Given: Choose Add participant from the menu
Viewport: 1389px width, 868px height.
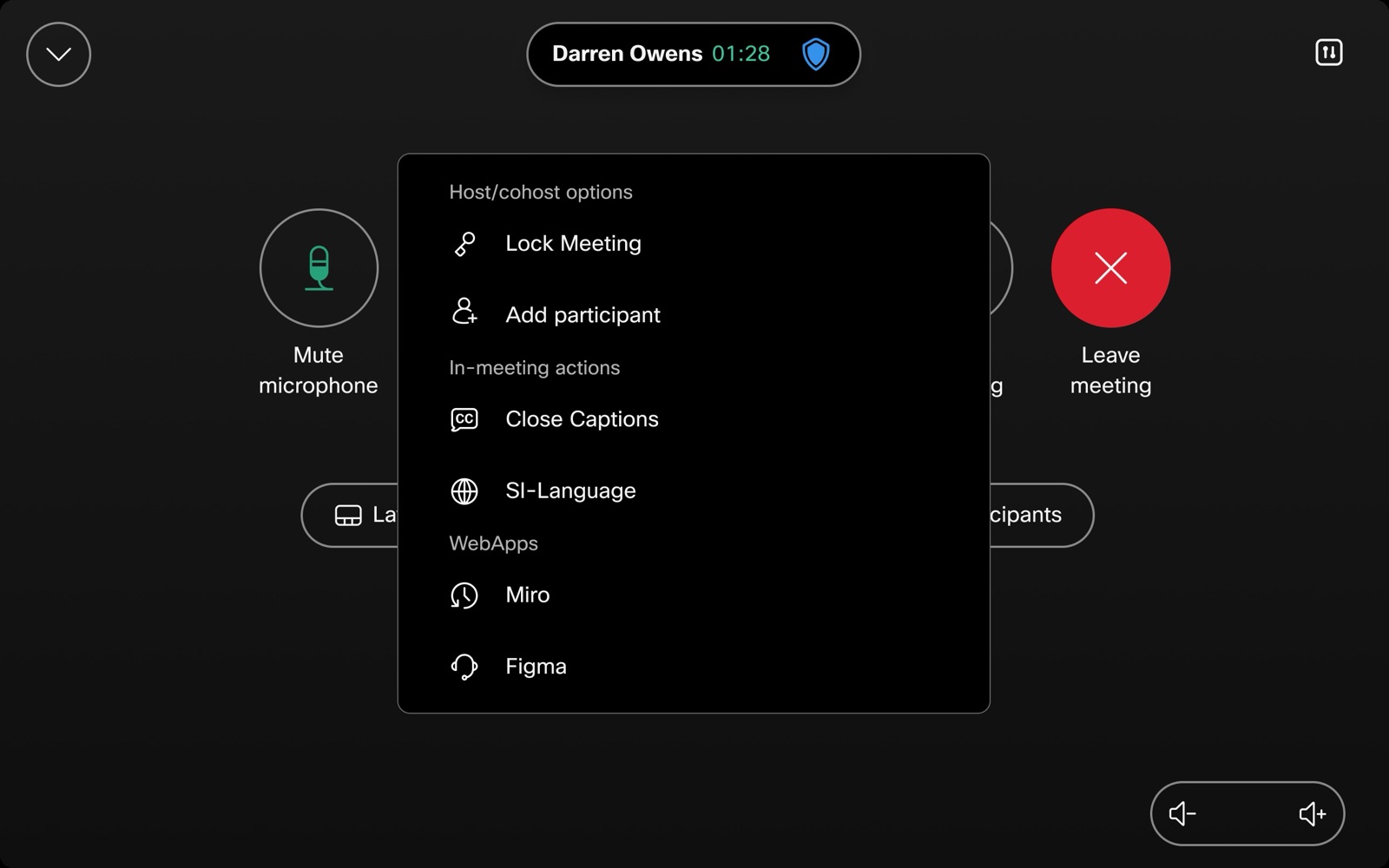Looking at the screenshot, I should point(694,314).
